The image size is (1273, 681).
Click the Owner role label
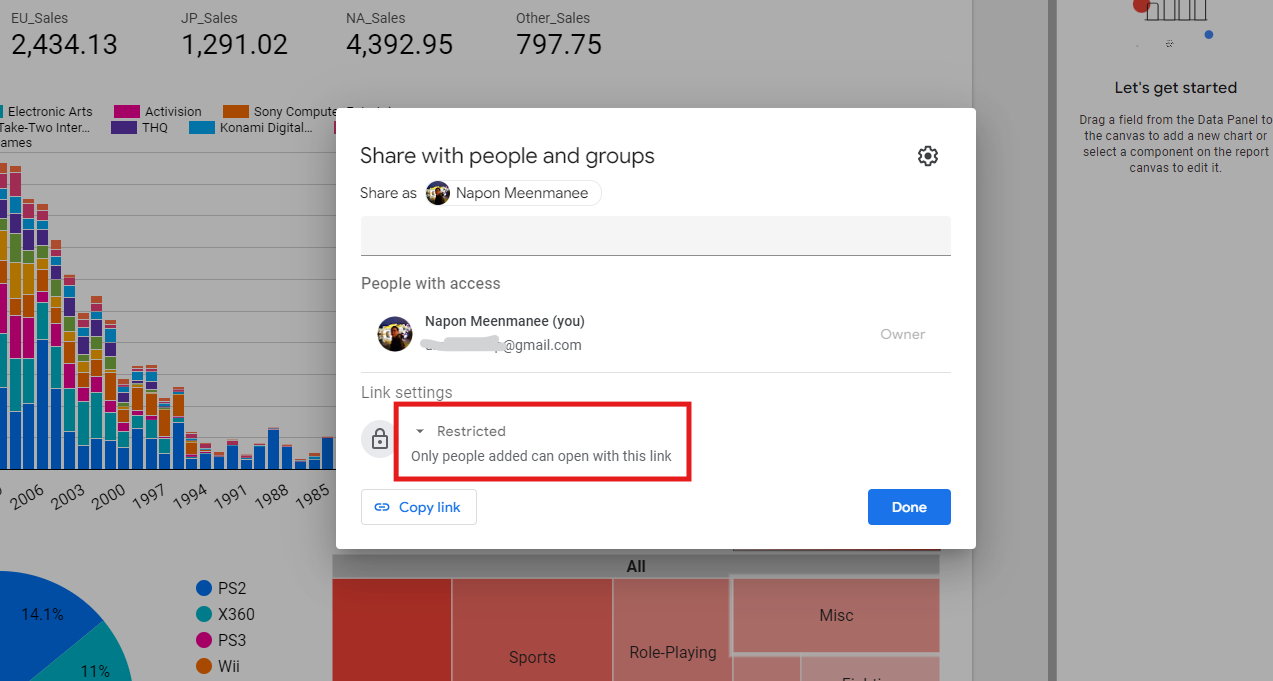point(902,334)
